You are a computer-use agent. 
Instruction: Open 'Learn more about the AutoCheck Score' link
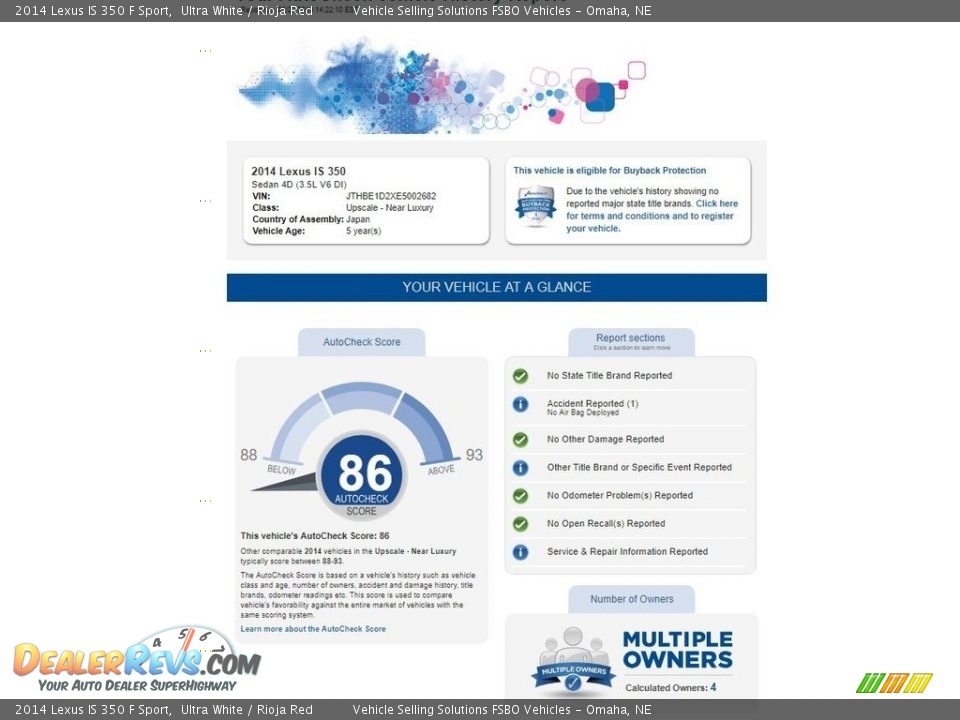[x=313, y=629]
